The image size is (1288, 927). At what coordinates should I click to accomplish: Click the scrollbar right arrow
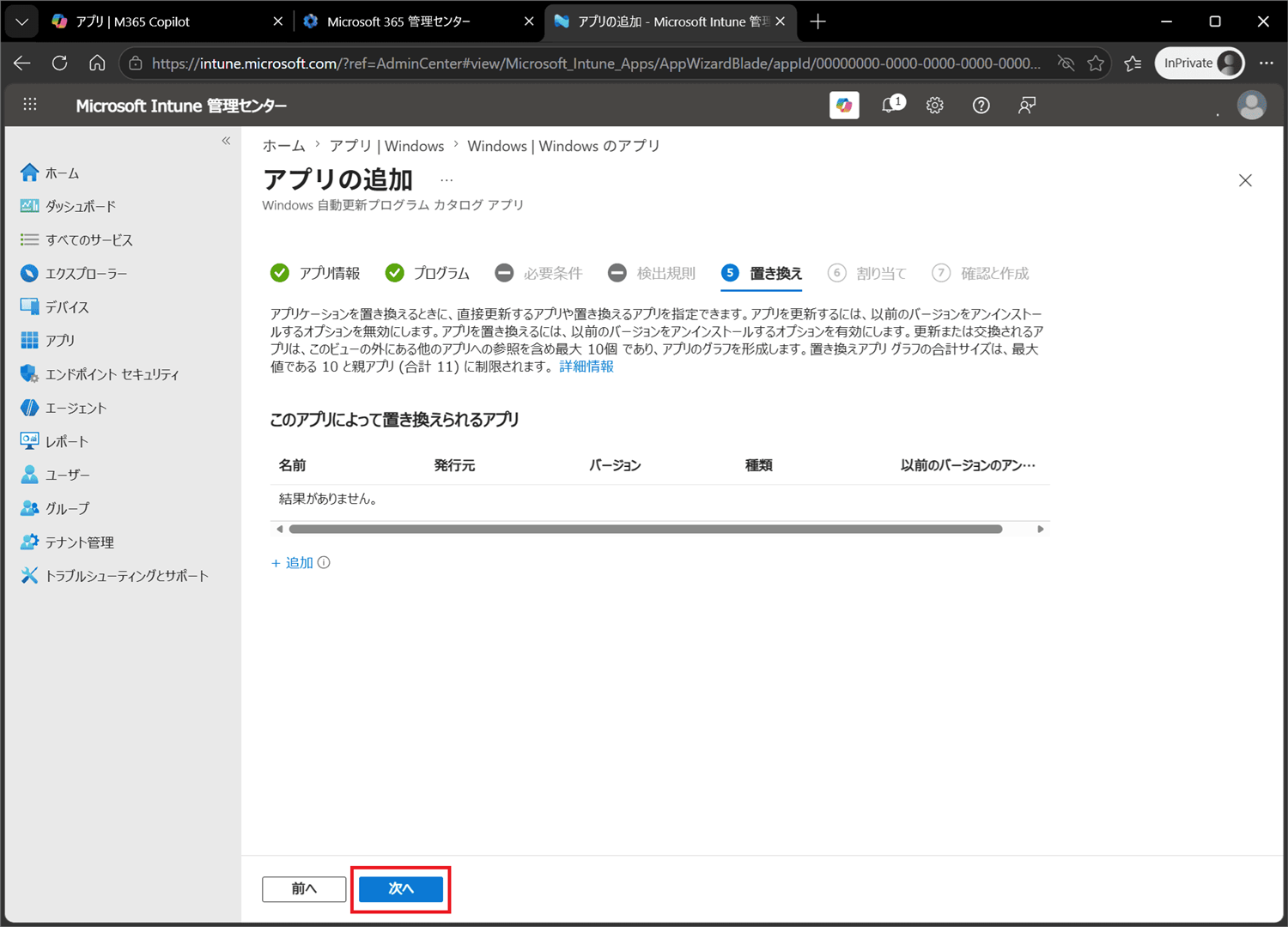(x=1041, y=529)
